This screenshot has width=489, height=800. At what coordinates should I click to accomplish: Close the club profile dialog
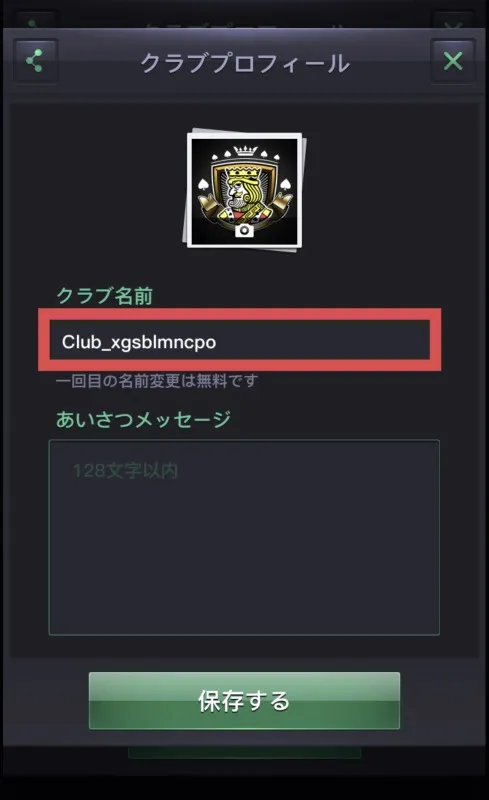(x=453, y=61)
